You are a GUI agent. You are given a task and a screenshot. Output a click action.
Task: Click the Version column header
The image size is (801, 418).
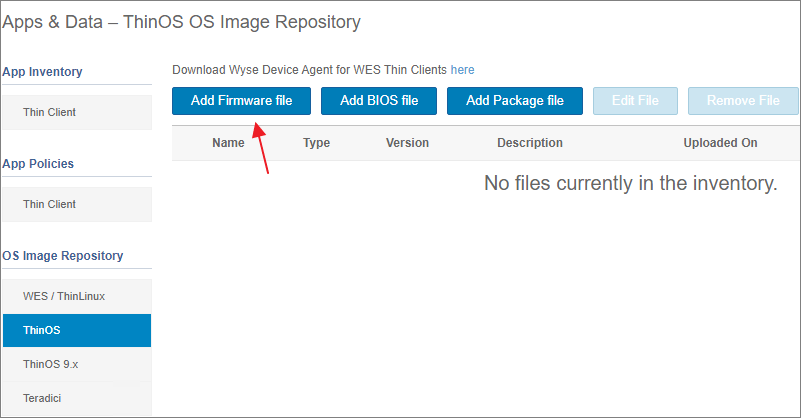407,143
